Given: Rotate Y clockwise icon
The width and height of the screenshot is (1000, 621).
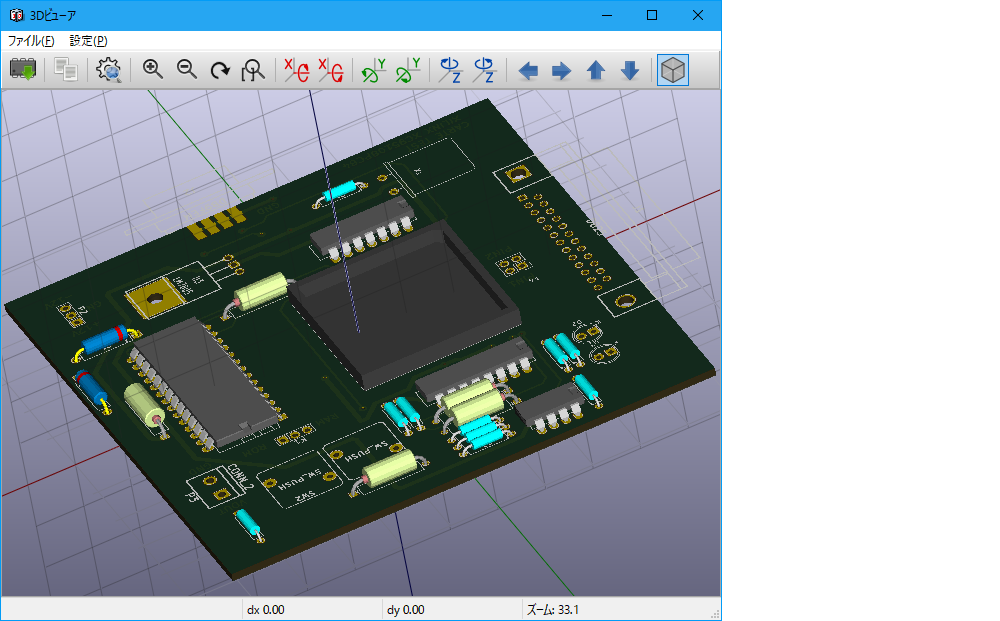Looking at the screenshot, I should click(x=374, y=69).
